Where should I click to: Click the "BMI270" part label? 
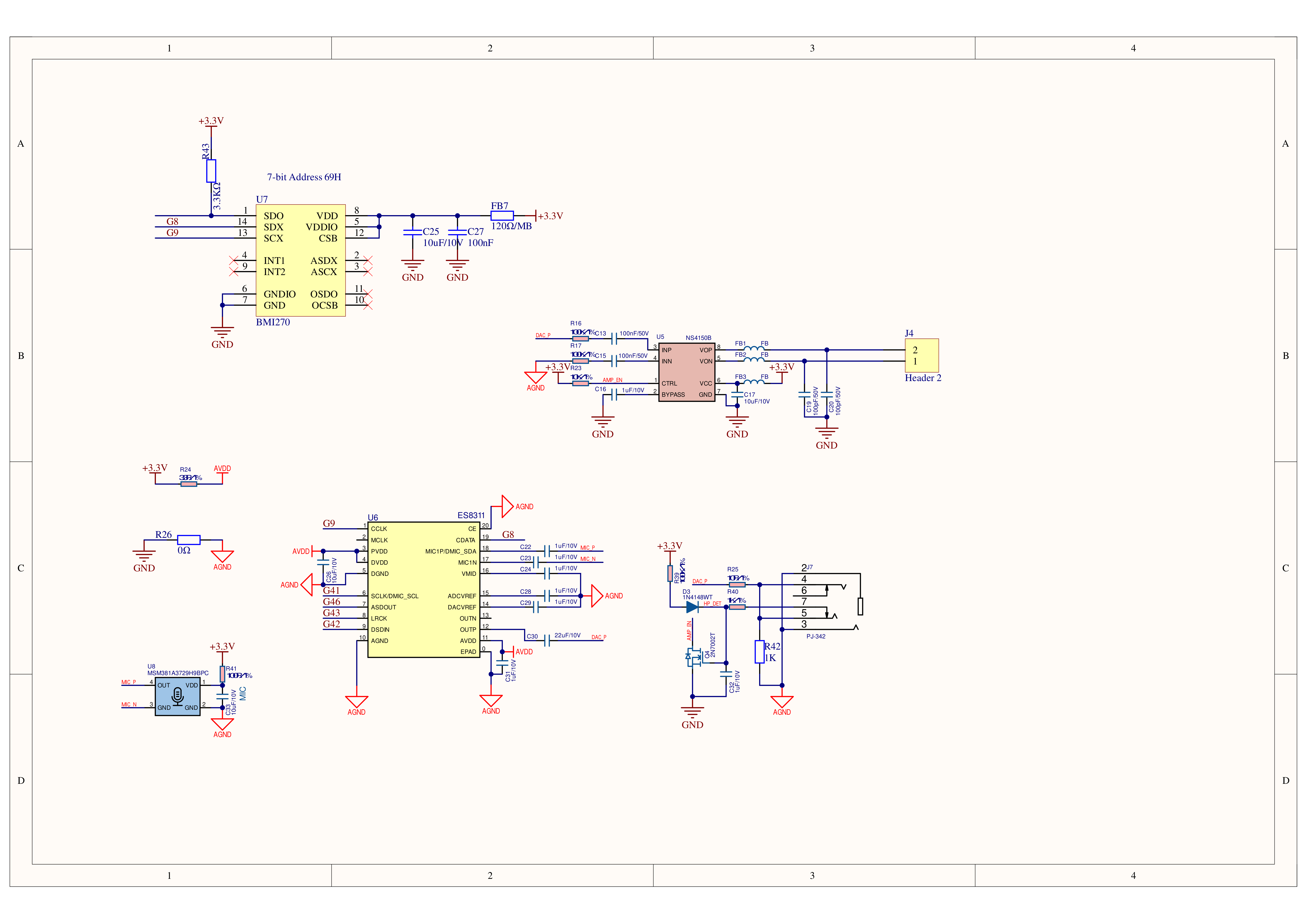click(273, 322)
